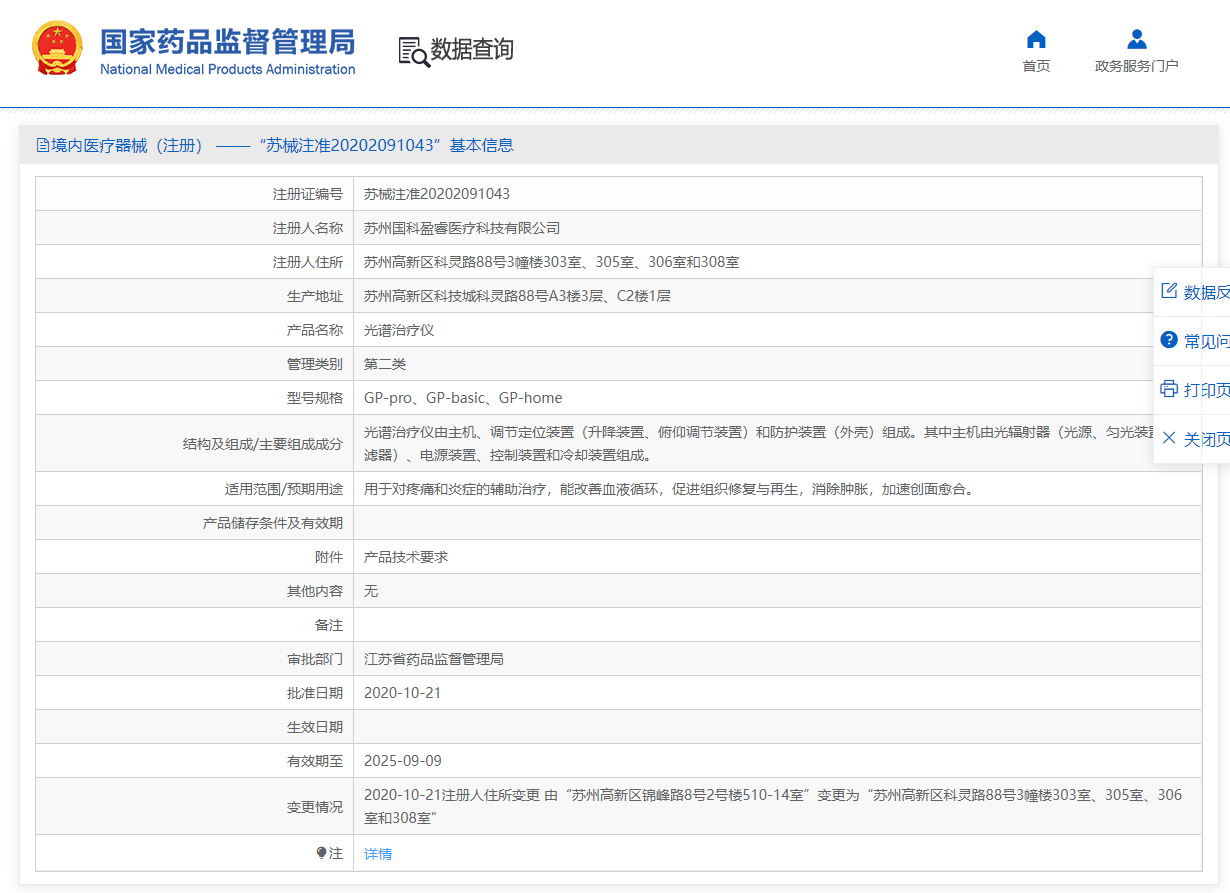Viewport: 1230px width, 893px height.
Task: Click the 政务服务门户 person icon
Action: tap(1137, 40)
